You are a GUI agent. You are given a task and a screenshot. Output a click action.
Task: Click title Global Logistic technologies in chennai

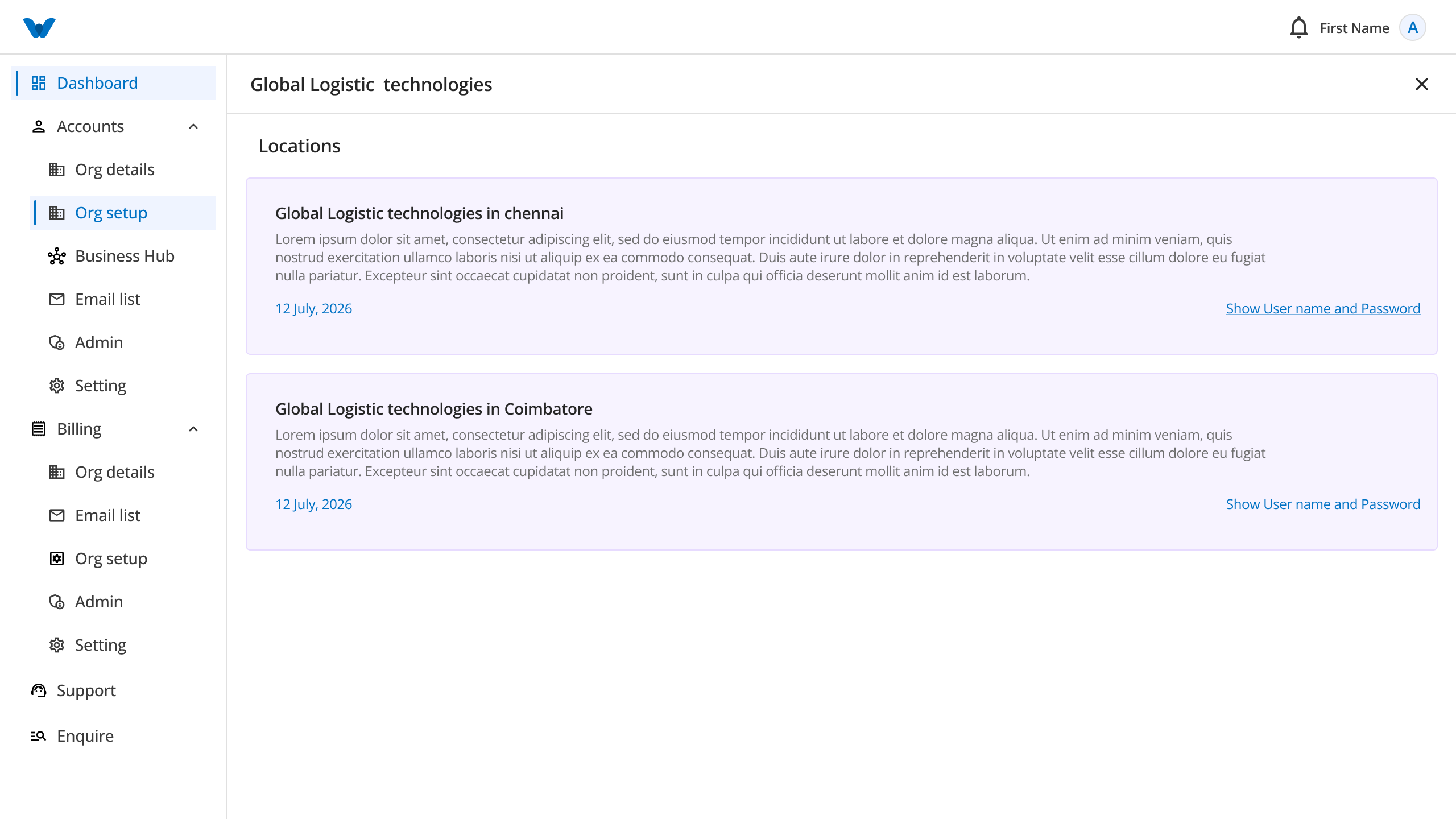420,213
